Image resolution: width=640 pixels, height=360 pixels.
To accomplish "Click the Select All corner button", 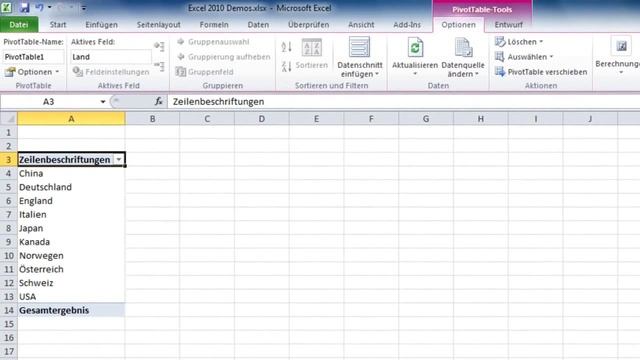I will pos(9,119).
